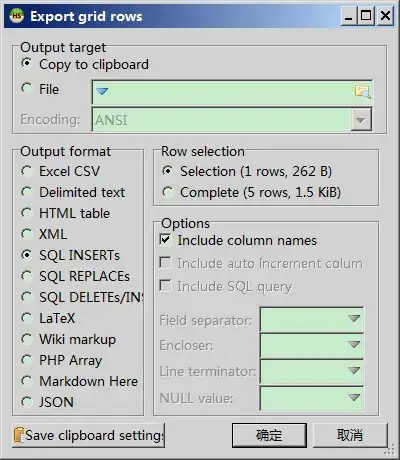The image size is (400, 460).
Task: Click the clipboard icon on Save clipboard settings
Action: click(x=19, y=435)
